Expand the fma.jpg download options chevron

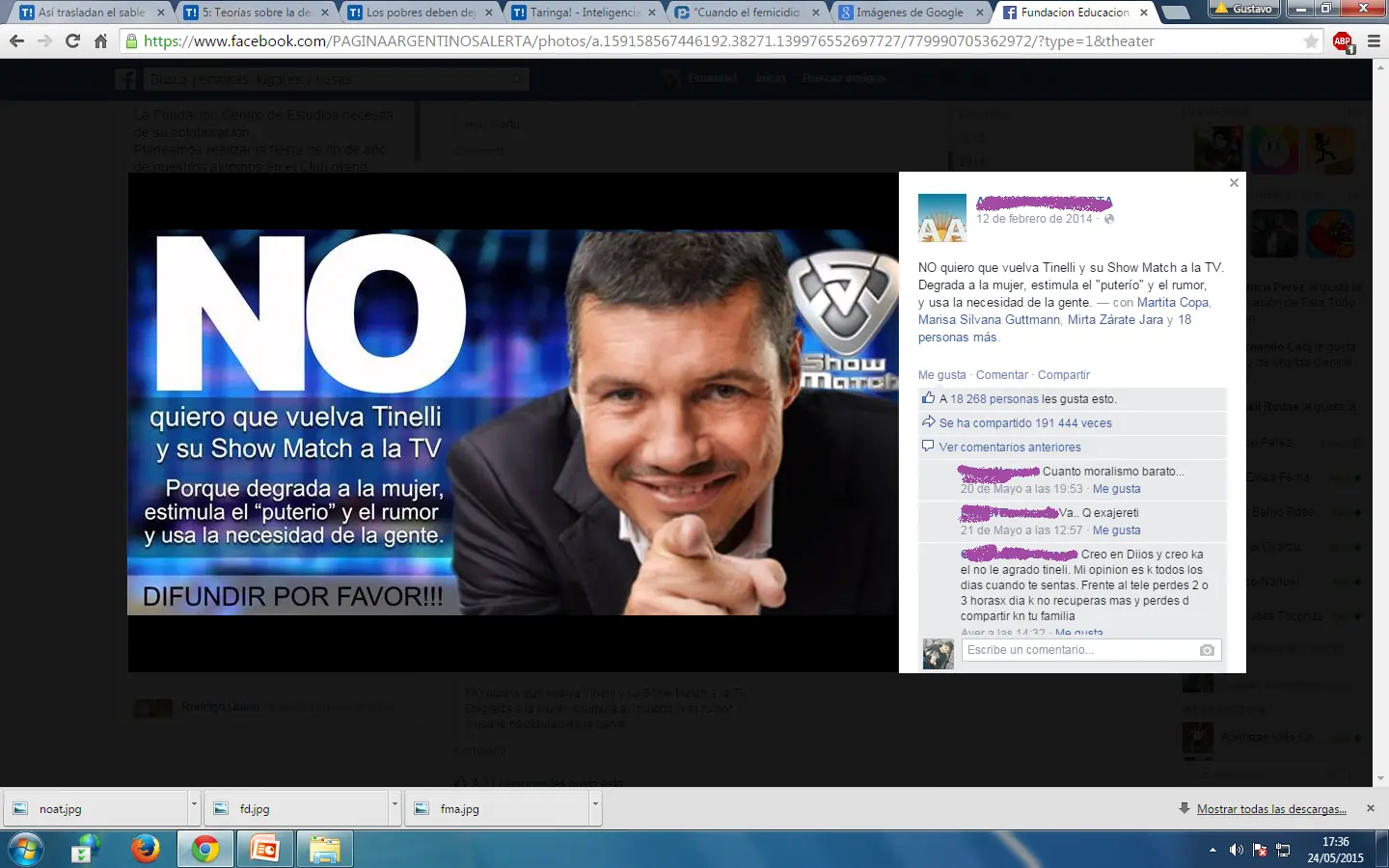595,808
